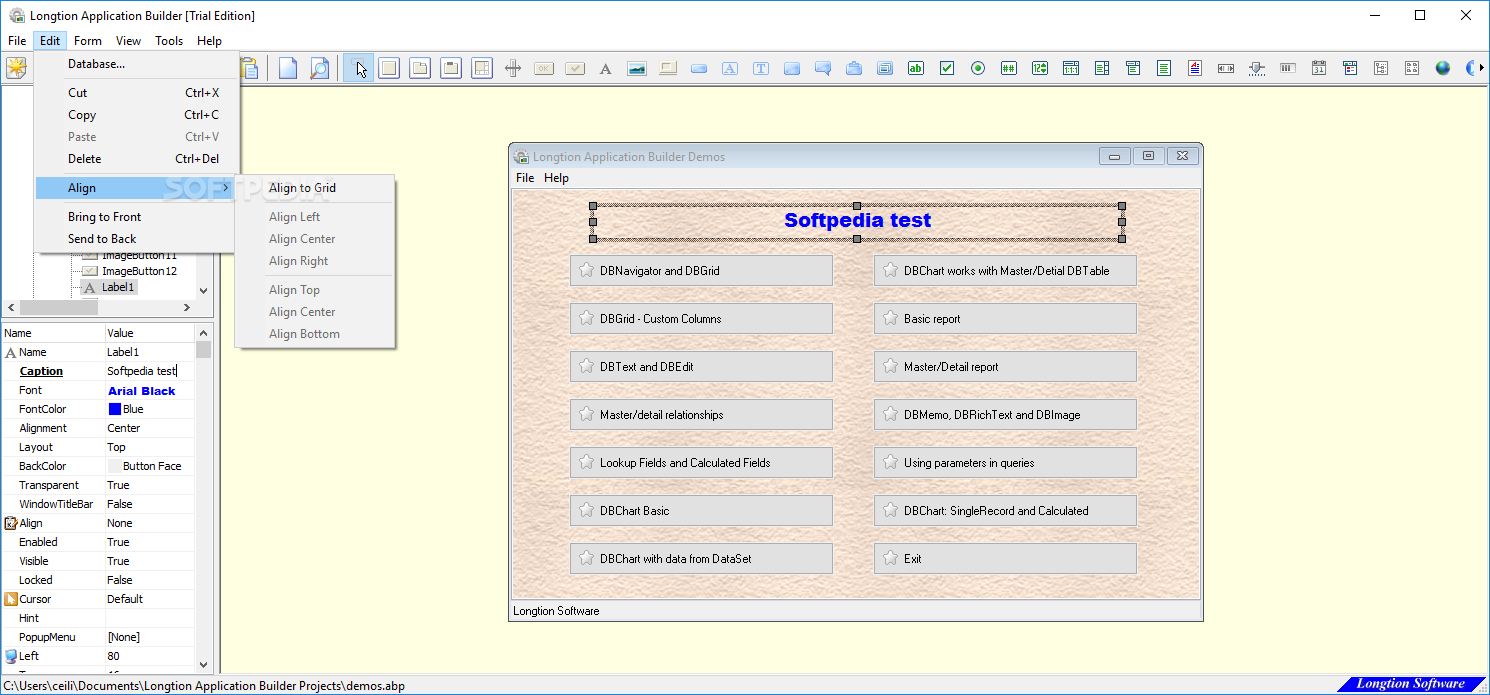Select the pointer arrow tool in toolbar
This screenshot has width=1490, height=695.
pyautogui.click(x=360, y=68)
